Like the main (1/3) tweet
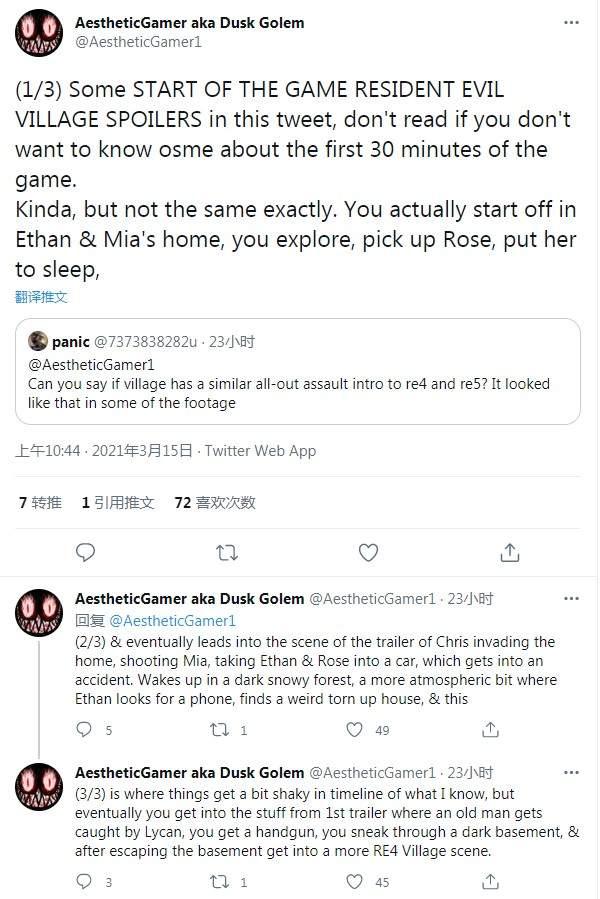 (x=368, y=552)
